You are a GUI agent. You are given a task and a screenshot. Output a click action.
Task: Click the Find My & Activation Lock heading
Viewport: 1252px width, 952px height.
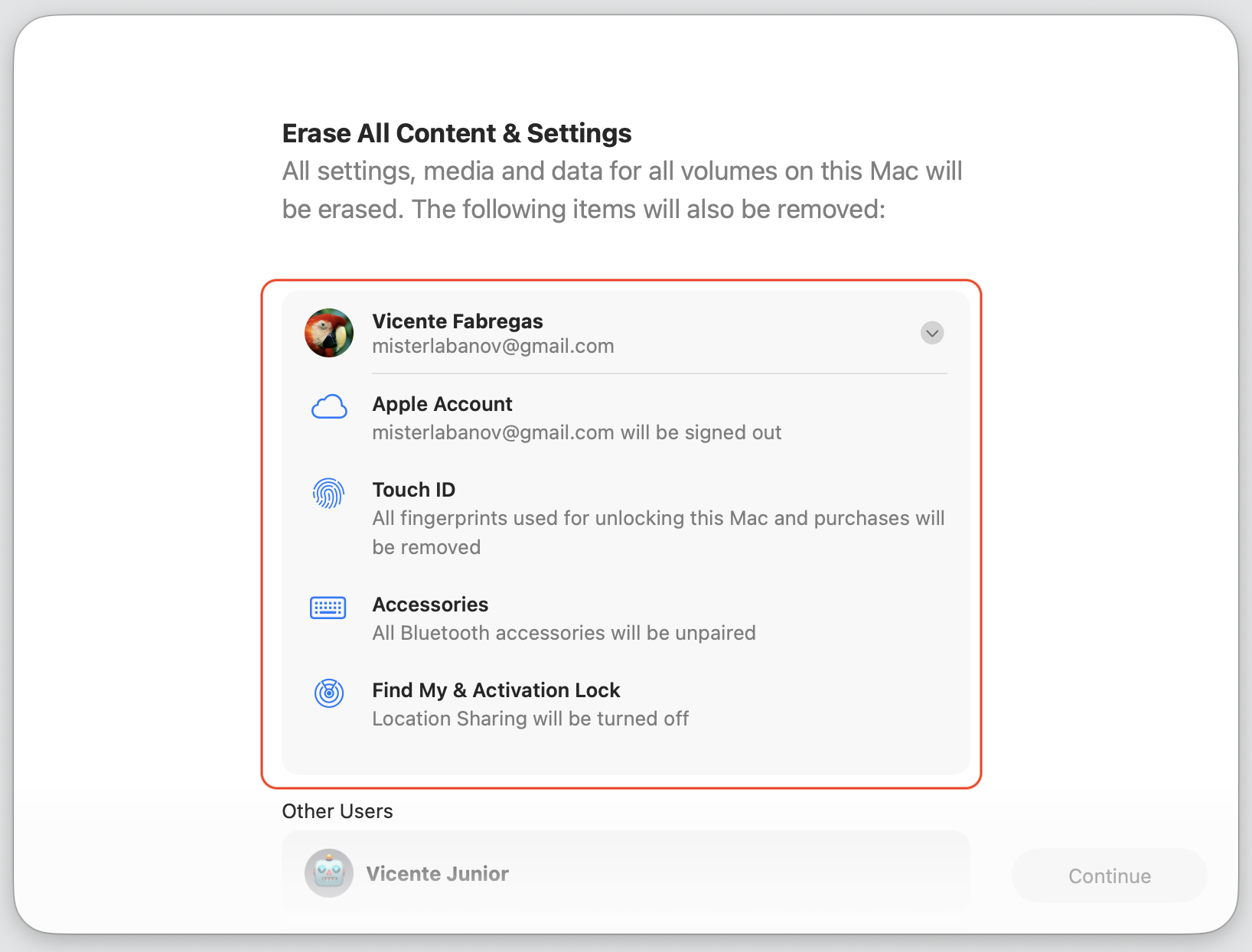[x=496, y=690]
